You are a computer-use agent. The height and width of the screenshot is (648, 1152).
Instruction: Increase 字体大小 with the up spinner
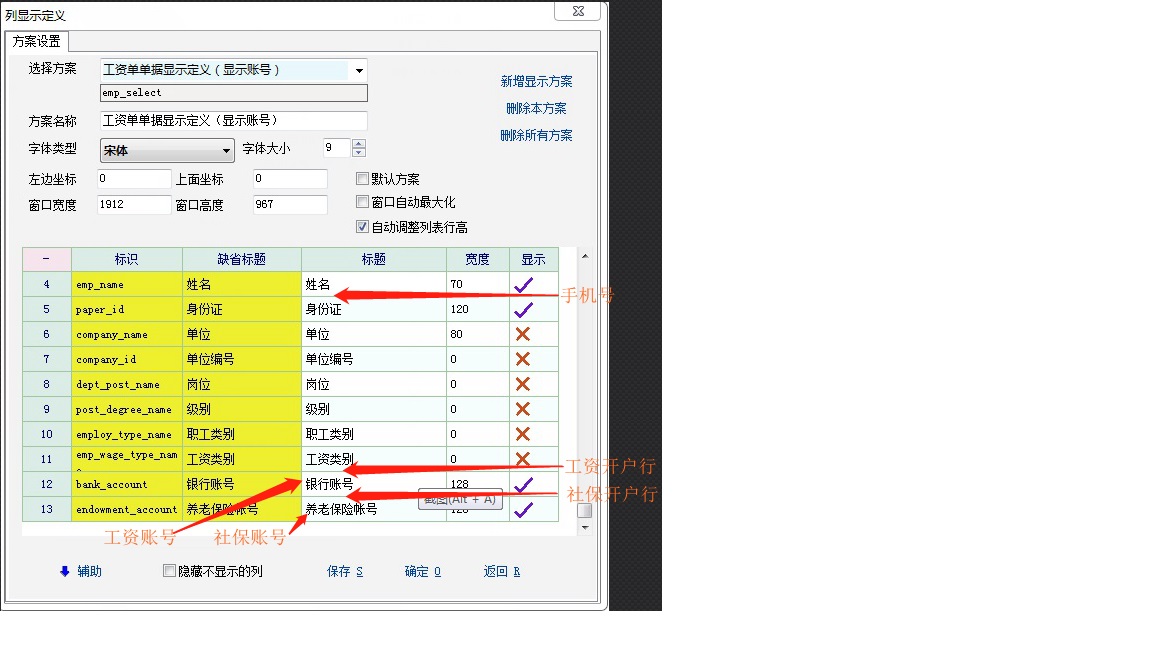[359, 144]
